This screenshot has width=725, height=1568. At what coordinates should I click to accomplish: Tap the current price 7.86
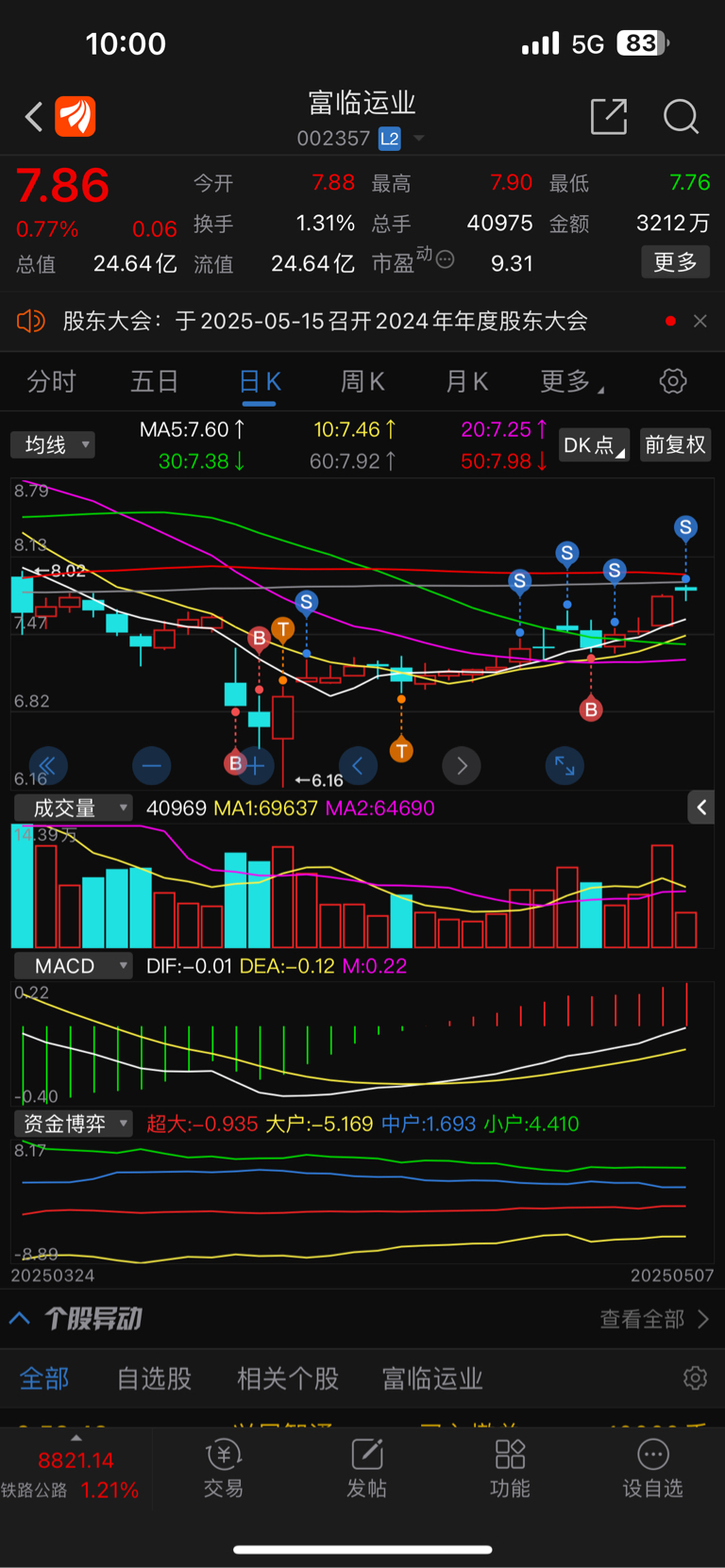pyautogui.click(x=63, y=185)
